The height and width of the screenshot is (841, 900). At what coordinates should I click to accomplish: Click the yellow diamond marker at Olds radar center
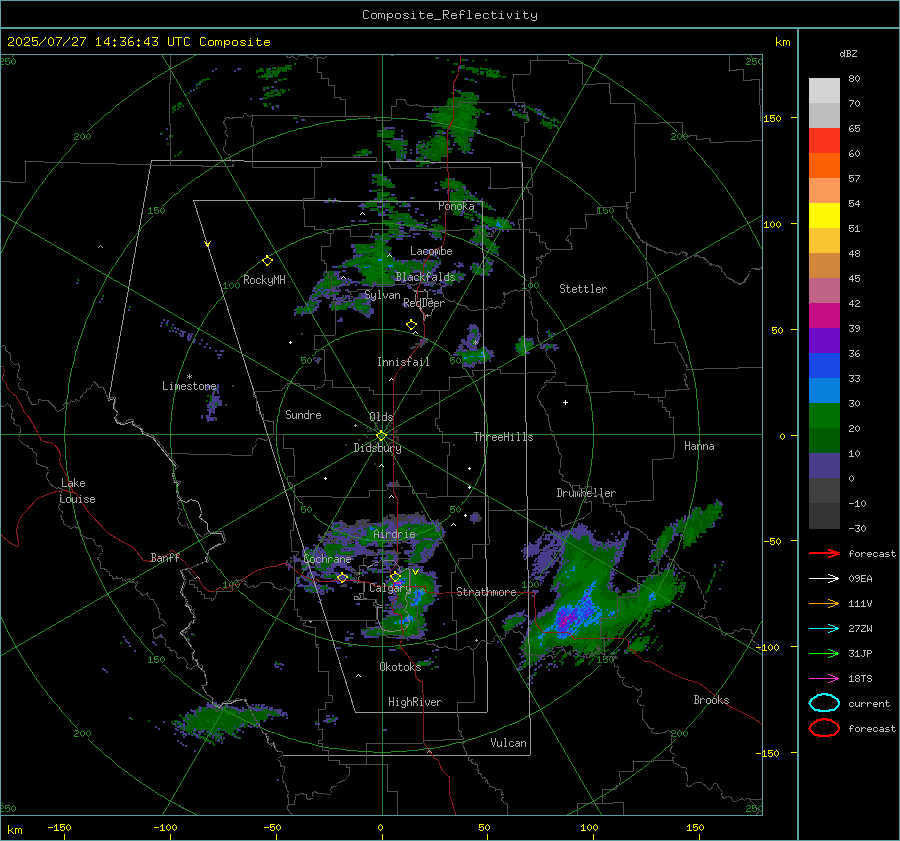tap(381, 436)
